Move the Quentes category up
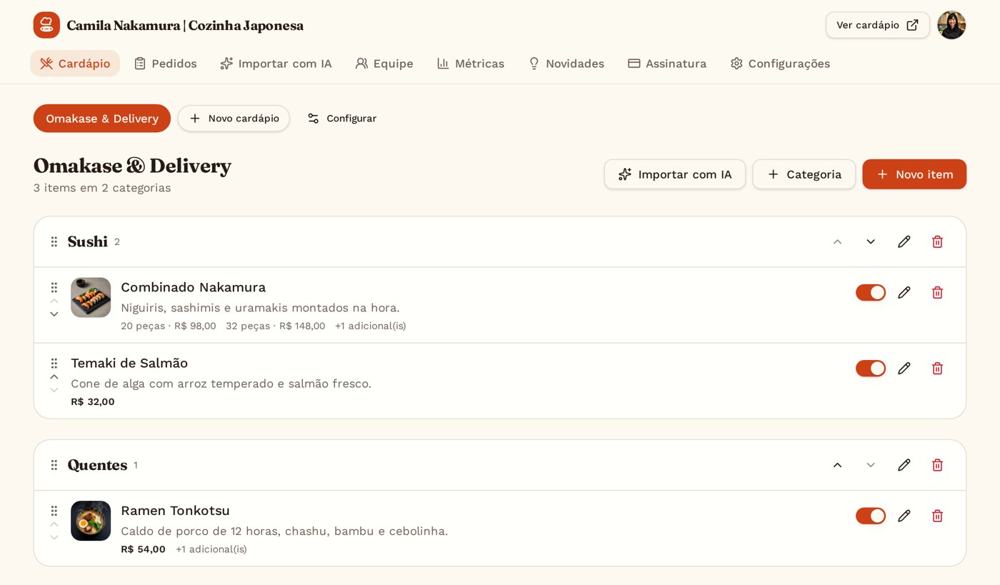 pyautogui.click(x=837, y=465)
